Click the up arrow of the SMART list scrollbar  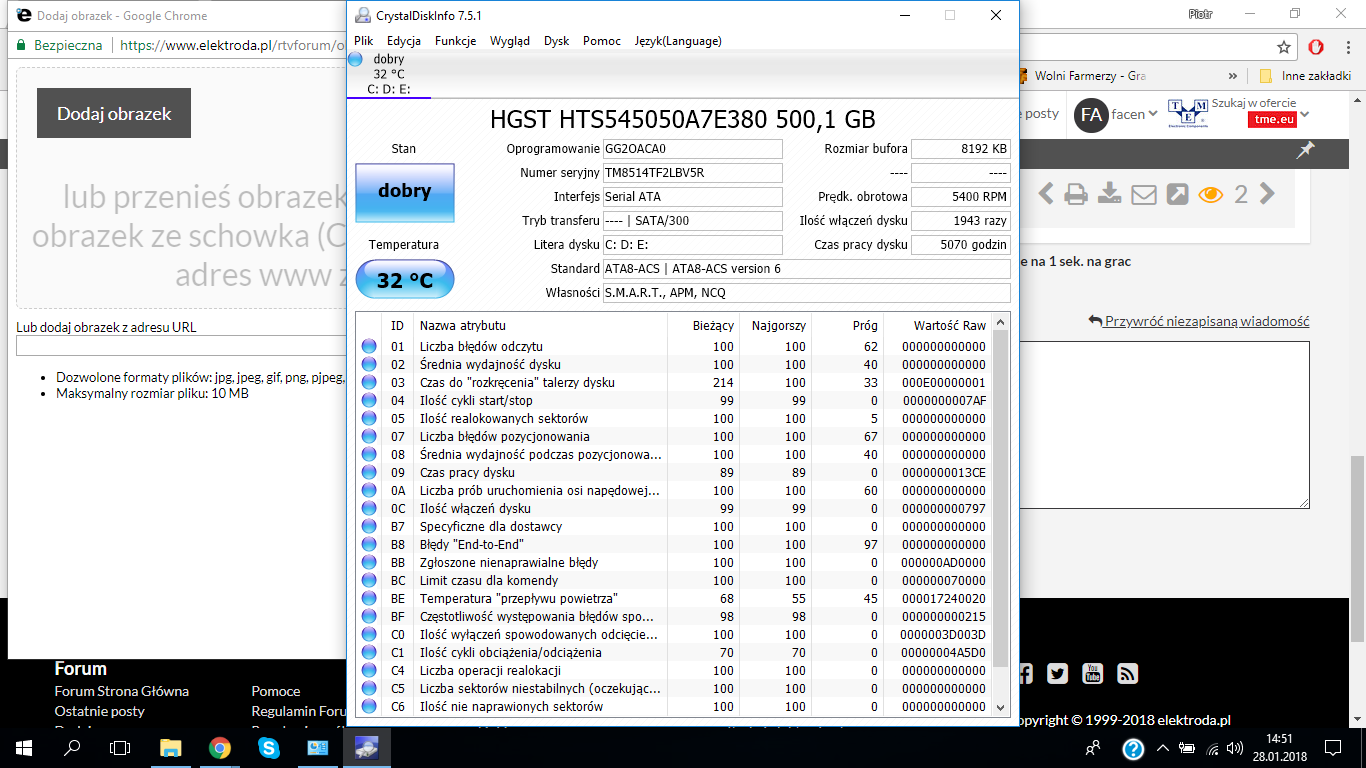(1001, 322)
